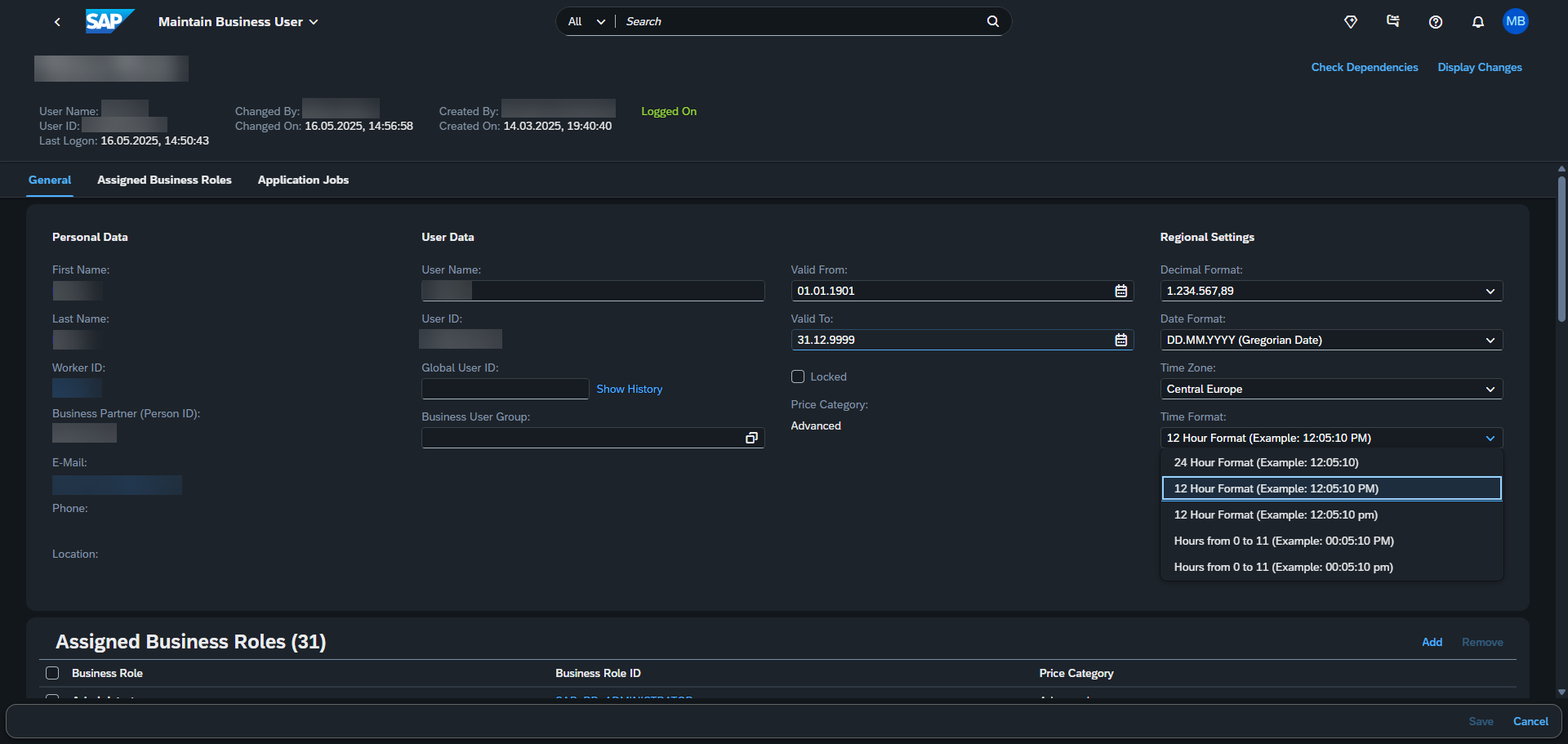
Task: Click the User Name input field
Action: click(x=593, y=291)
